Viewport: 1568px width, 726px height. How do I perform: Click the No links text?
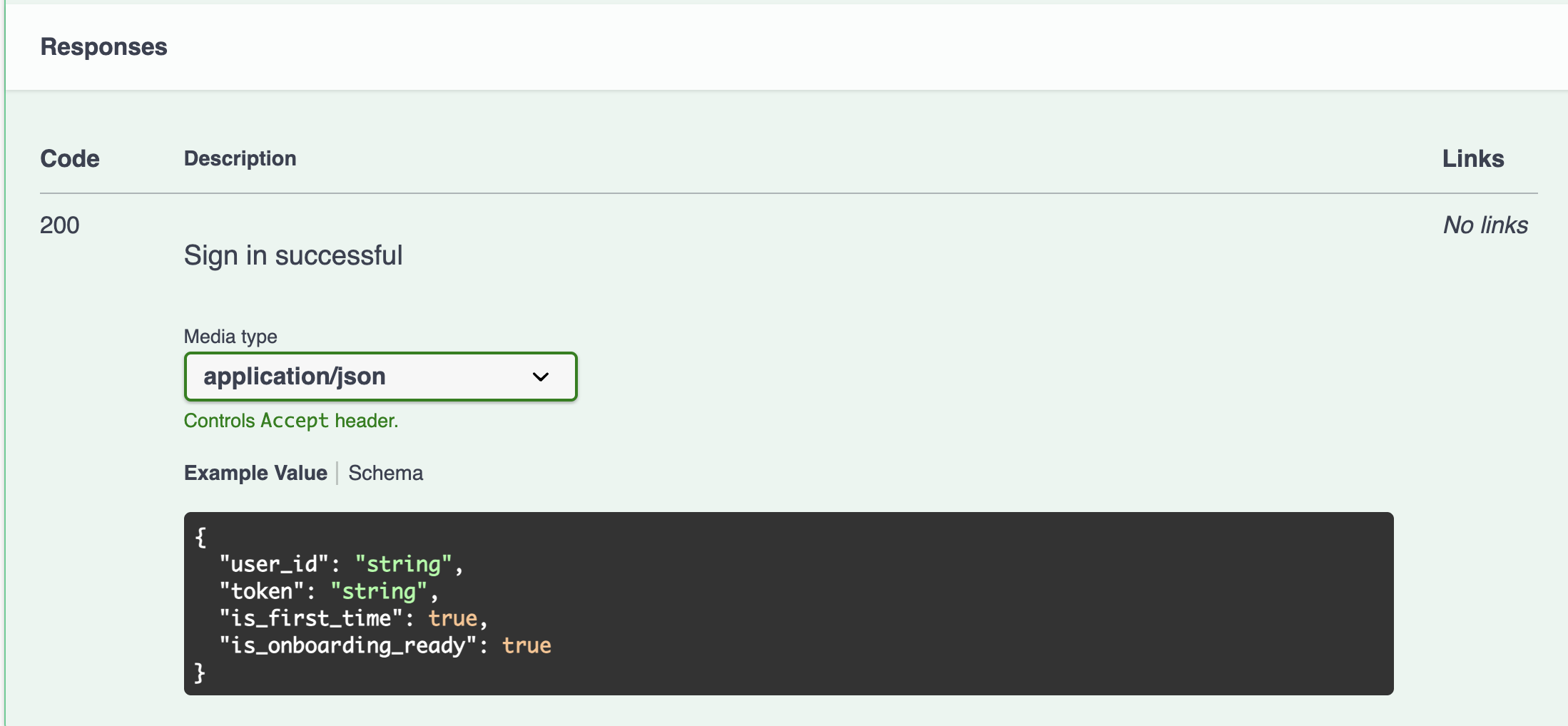[1485, 225]
